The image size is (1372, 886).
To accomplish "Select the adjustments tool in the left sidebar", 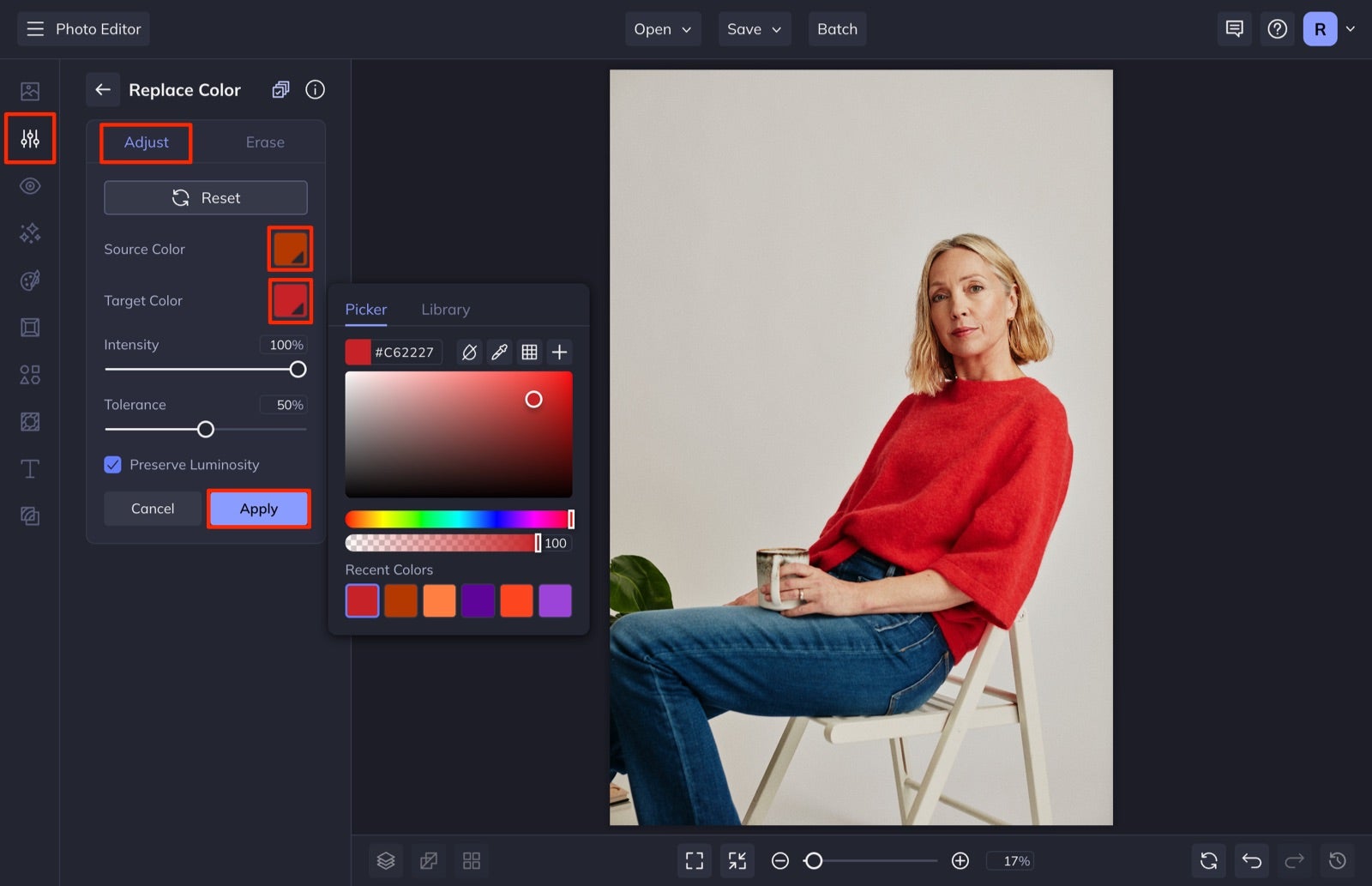I will click(30, 138).
